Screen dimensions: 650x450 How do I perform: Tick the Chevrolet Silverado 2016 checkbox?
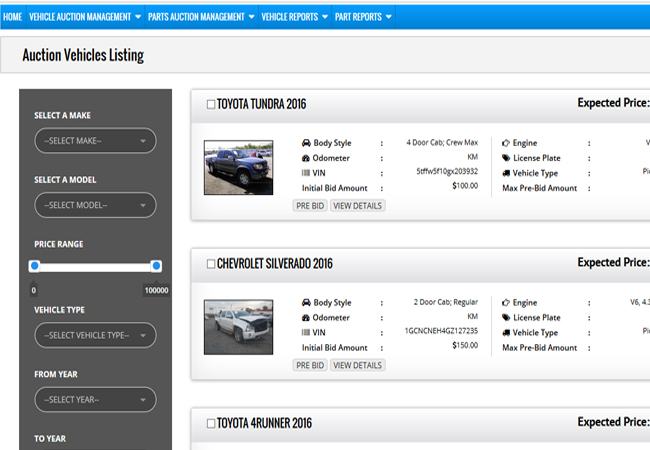click(210, 264)
